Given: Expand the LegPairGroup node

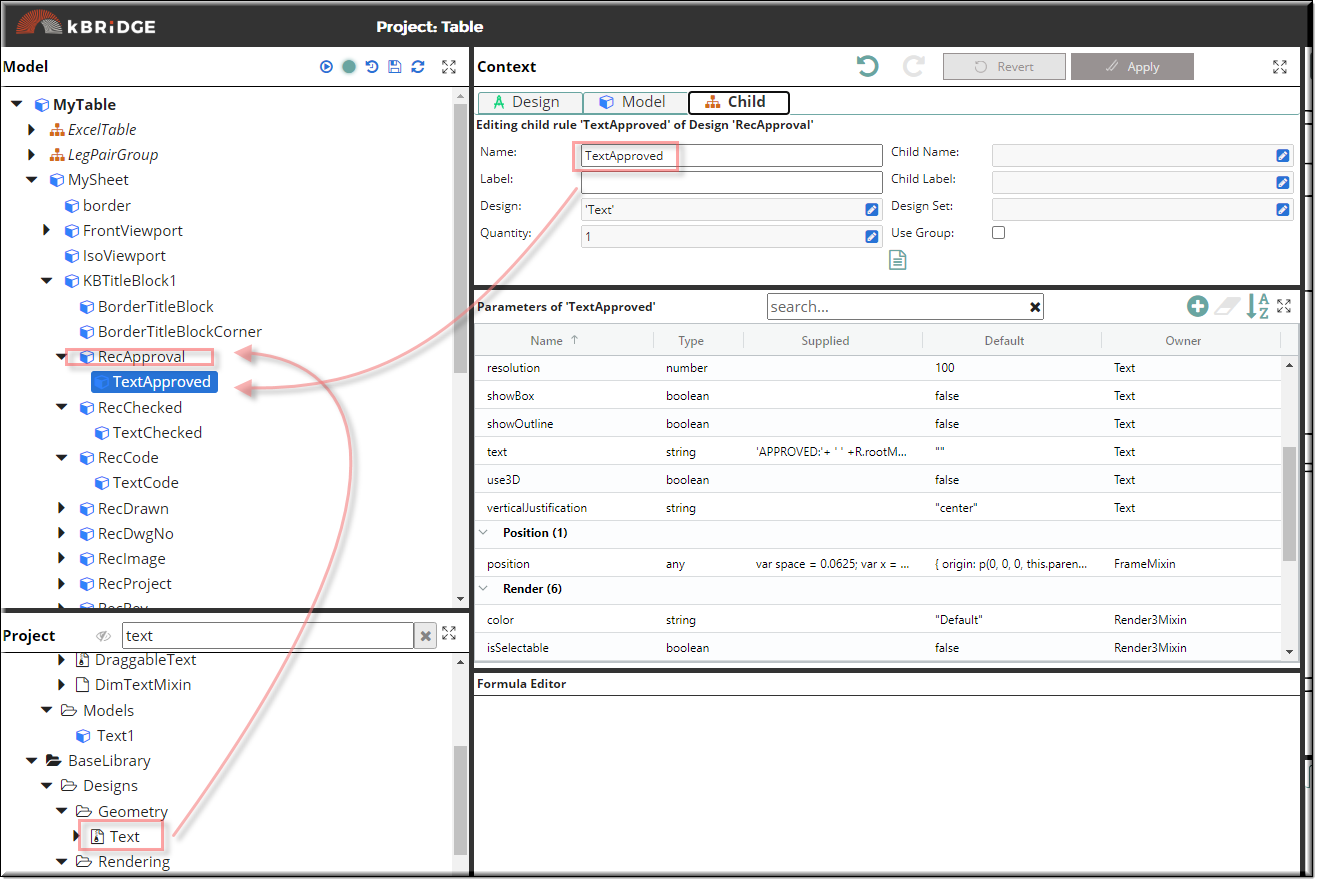Looking at the screenshot, I should coord(32,155).
